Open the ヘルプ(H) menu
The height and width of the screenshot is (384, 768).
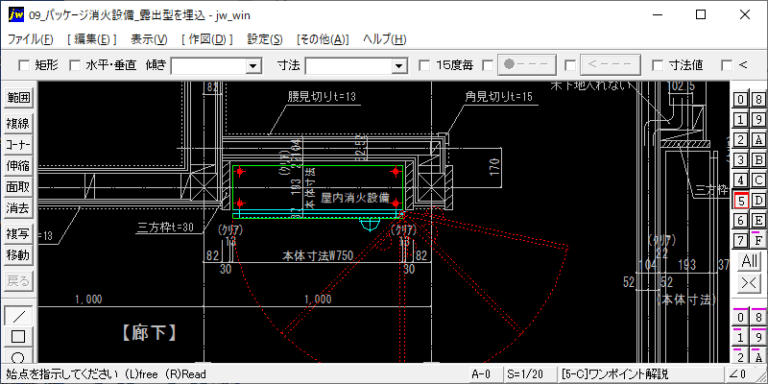pyautogui.click(x=384, y=40)
